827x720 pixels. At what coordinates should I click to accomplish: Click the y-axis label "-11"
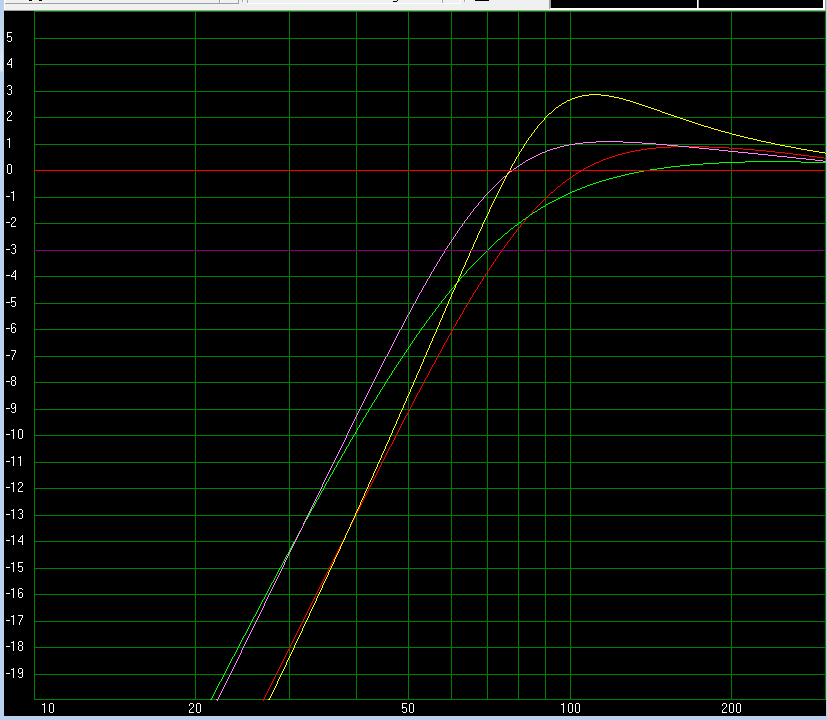(x=14, y=462)
